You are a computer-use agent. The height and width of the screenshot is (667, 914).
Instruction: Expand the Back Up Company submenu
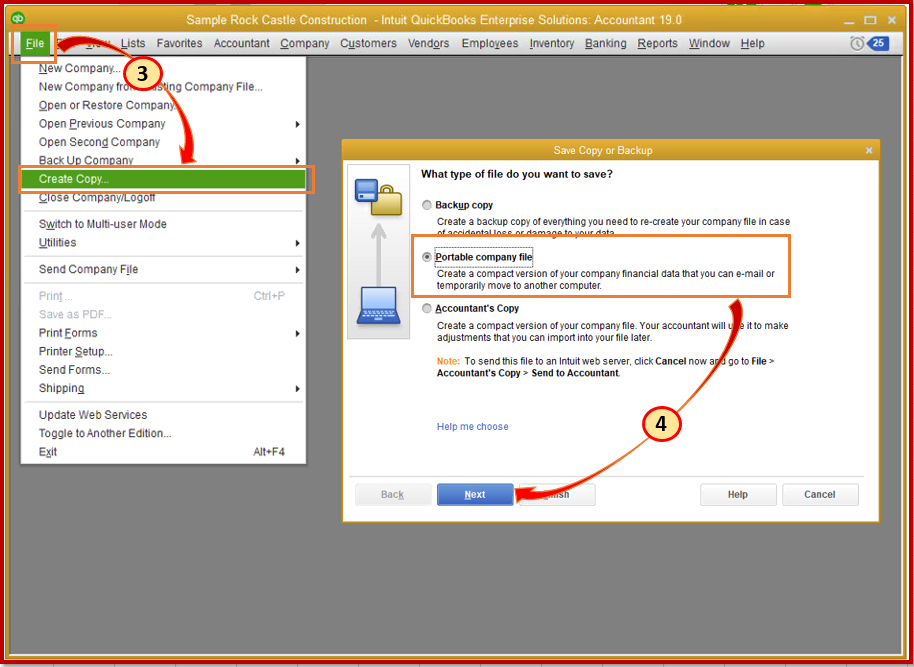(297, 161)
